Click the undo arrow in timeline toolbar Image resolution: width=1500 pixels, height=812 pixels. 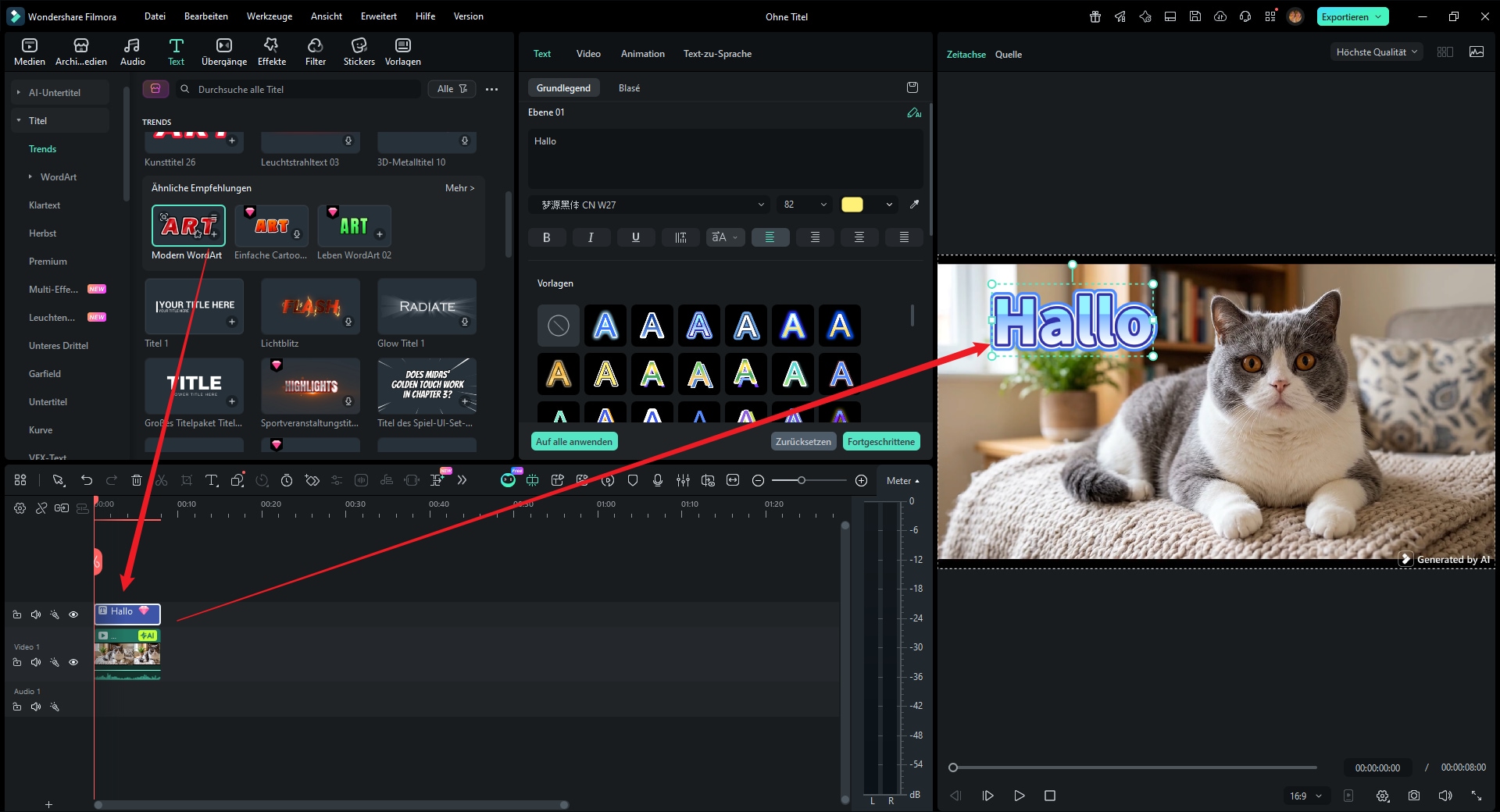(x=87, y=480)
